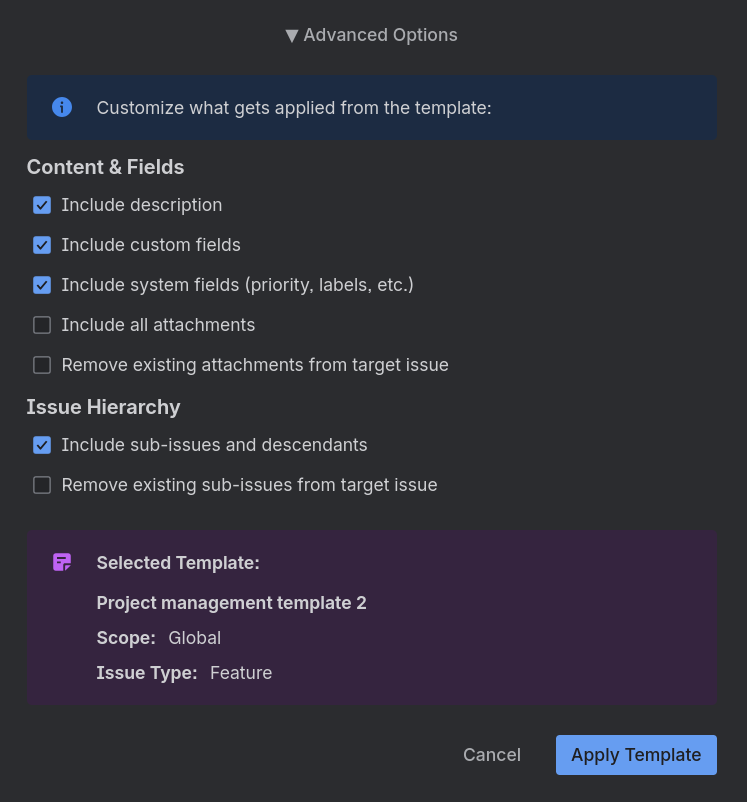This screenshot has height=802, width=747.
Task: Click the blue info icon in the banner
Action: (61, 107)
